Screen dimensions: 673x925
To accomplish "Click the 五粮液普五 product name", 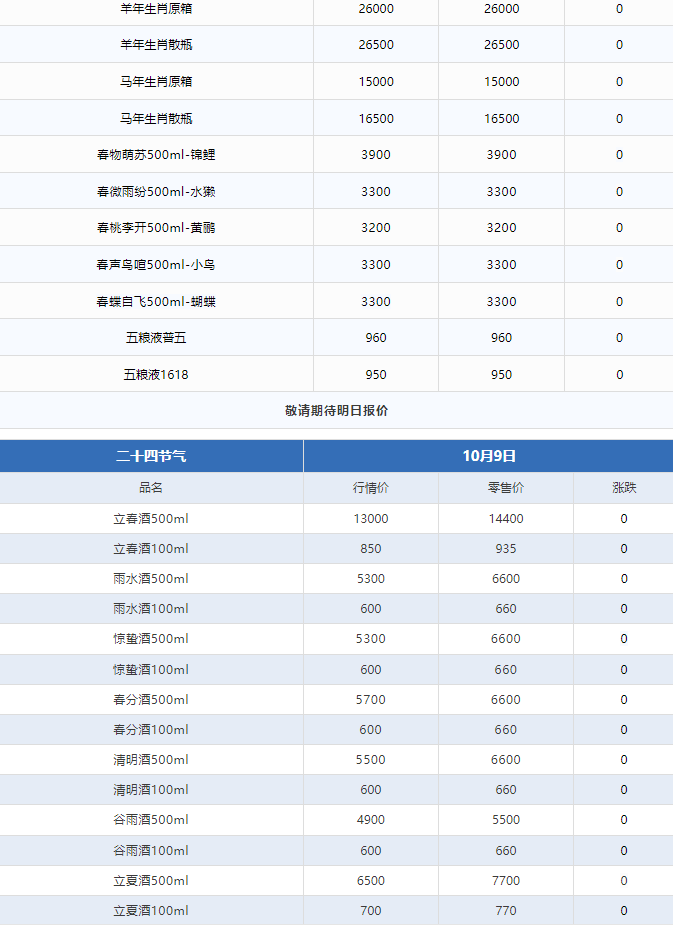I will [156, 338].
